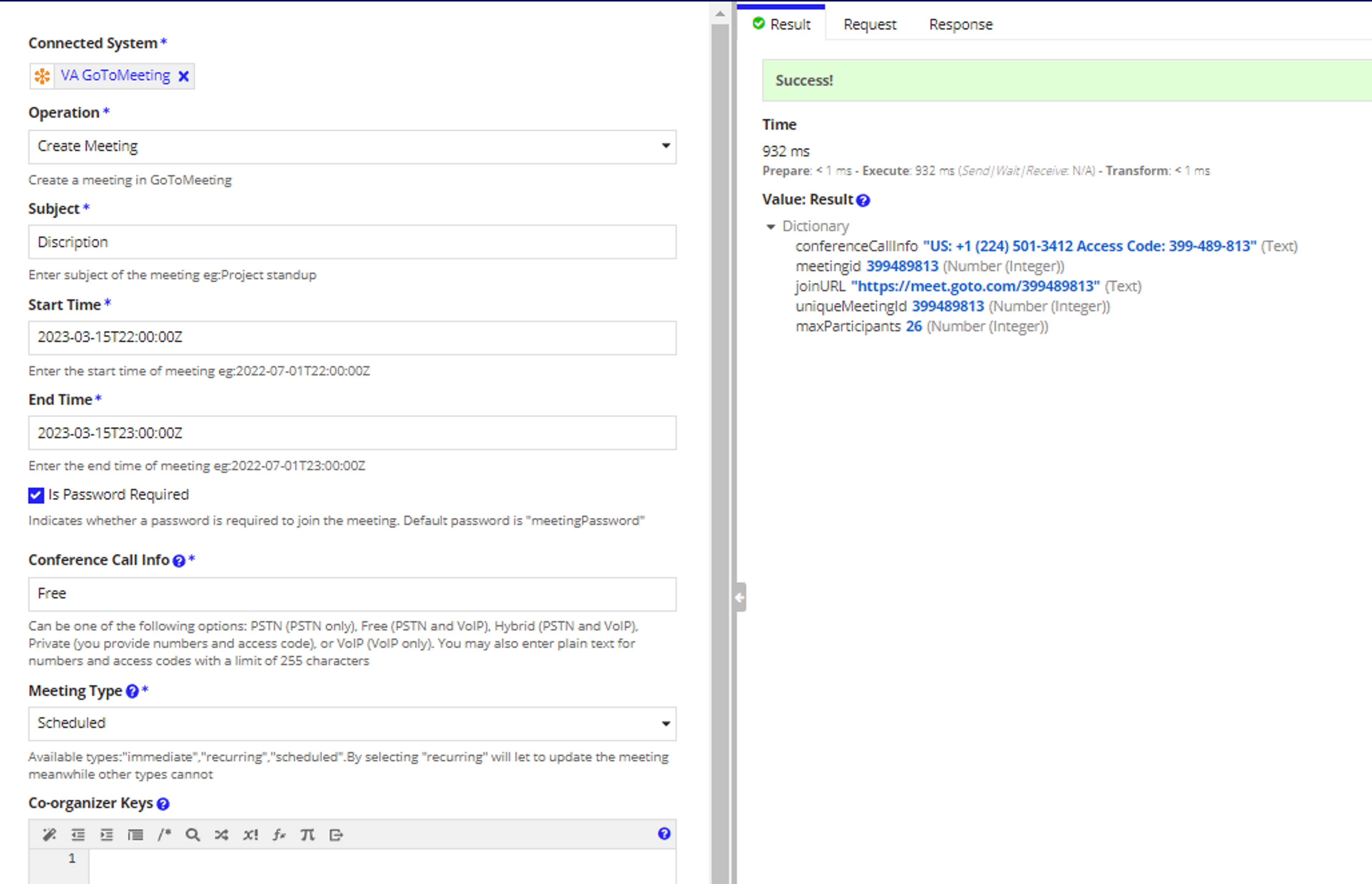Edit the Conference Call Info field

click(352, 594)
